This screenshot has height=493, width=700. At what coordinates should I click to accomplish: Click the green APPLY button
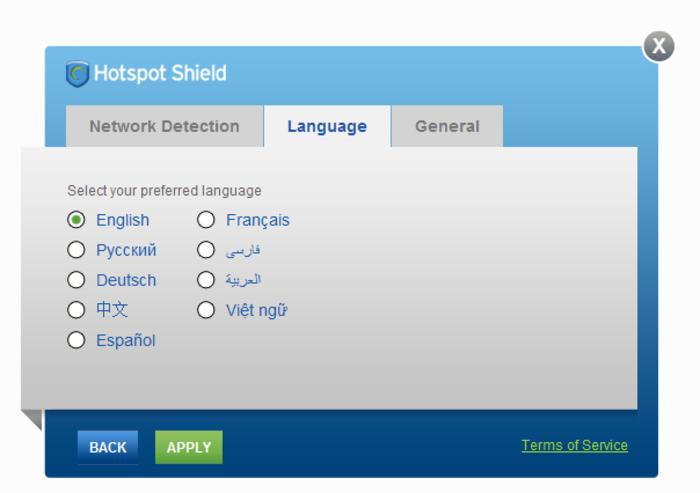(189, 447)
